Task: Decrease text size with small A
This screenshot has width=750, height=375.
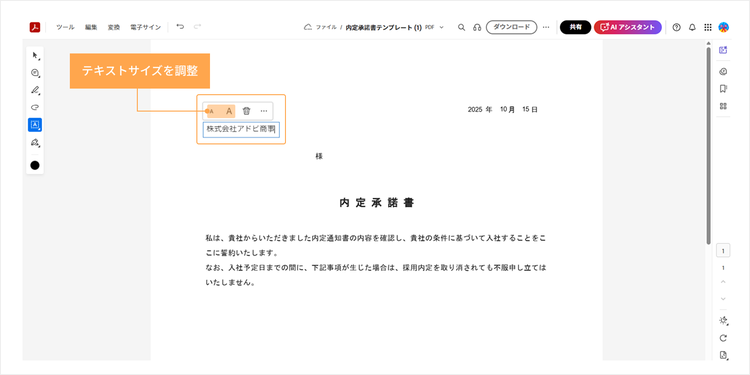Action: [x=212, y=111]
